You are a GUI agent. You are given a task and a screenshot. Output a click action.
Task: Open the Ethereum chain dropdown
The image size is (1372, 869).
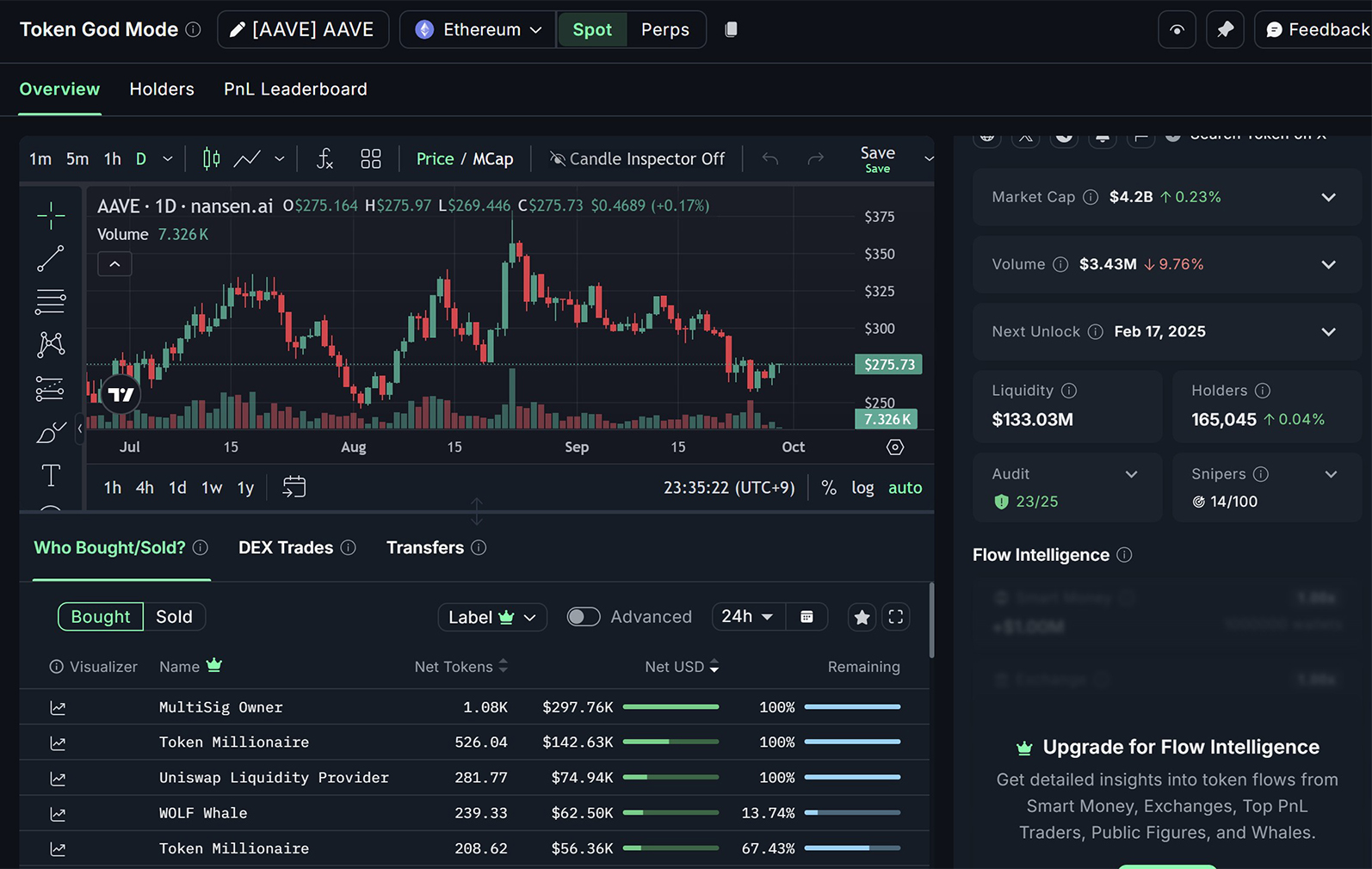pos(479,29)
